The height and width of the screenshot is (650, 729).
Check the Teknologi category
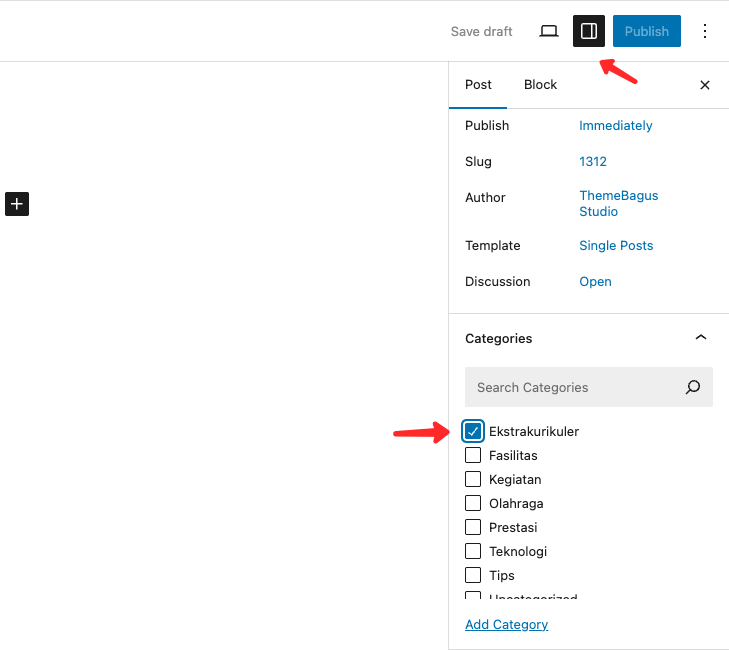473,551
